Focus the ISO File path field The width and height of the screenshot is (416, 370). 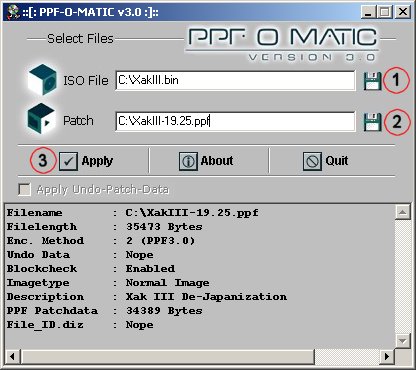point(235,80)
